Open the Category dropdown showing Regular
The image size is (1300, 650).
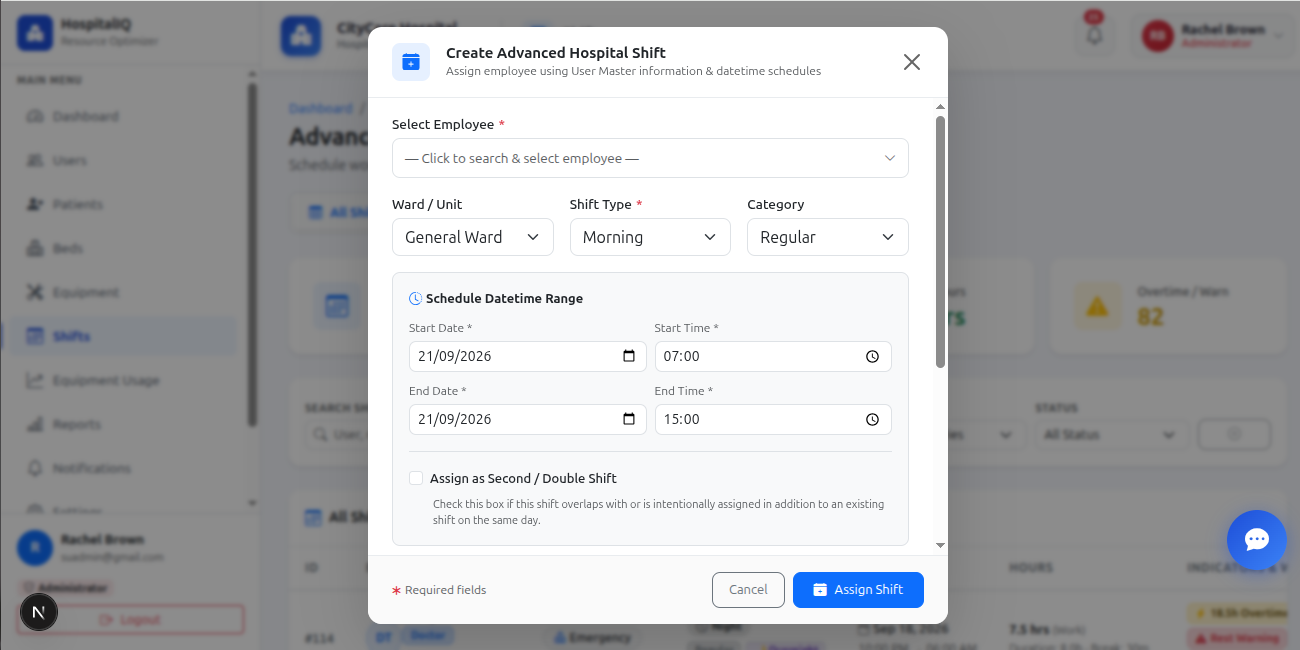tap(828, 237)
